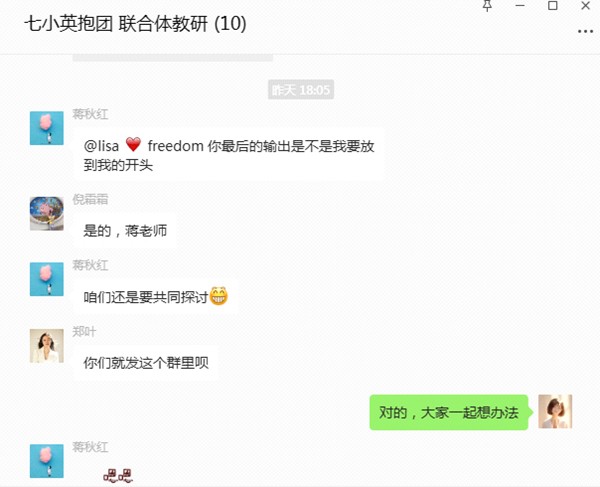The height and width of the screenshot is (487, 600).
Task: Select the message bubble 是的，蒋老师
Action: (x=125, y=231)
